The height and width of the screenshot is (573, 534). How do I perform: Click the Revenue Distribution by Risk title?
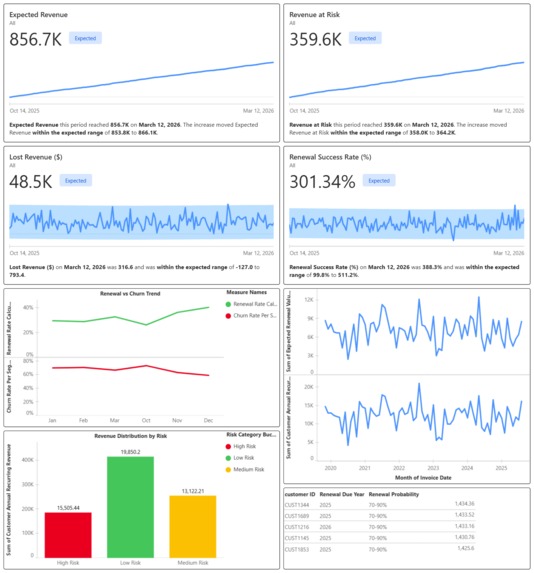(130, 436)
